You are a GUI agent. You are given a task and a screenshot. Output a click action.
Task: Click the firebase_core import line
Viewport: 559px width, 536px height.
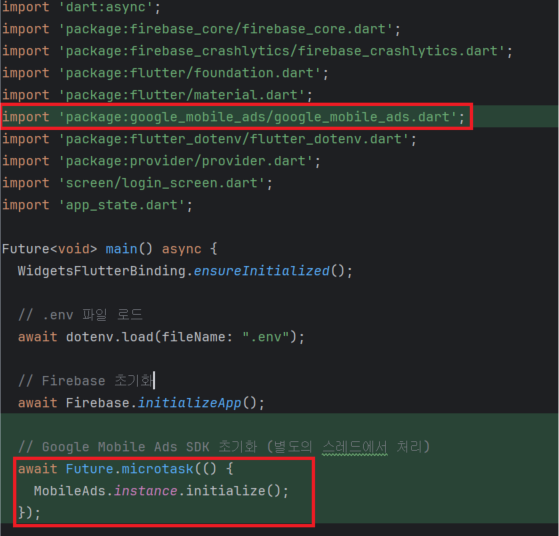[x=201, y=29]
